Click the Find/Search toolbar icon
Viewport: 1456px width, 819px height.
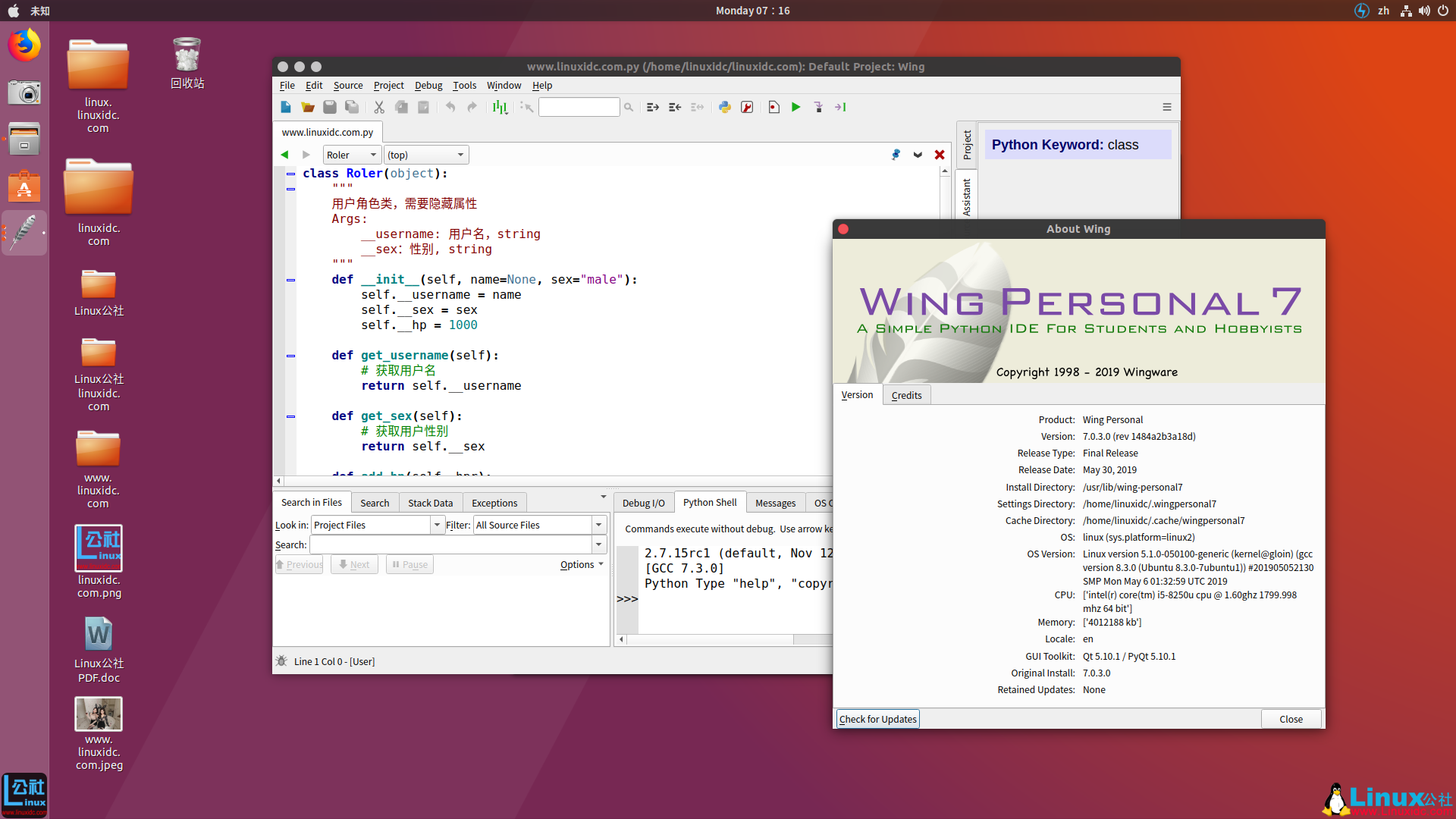pyautogui.click(x=627, y=107)
